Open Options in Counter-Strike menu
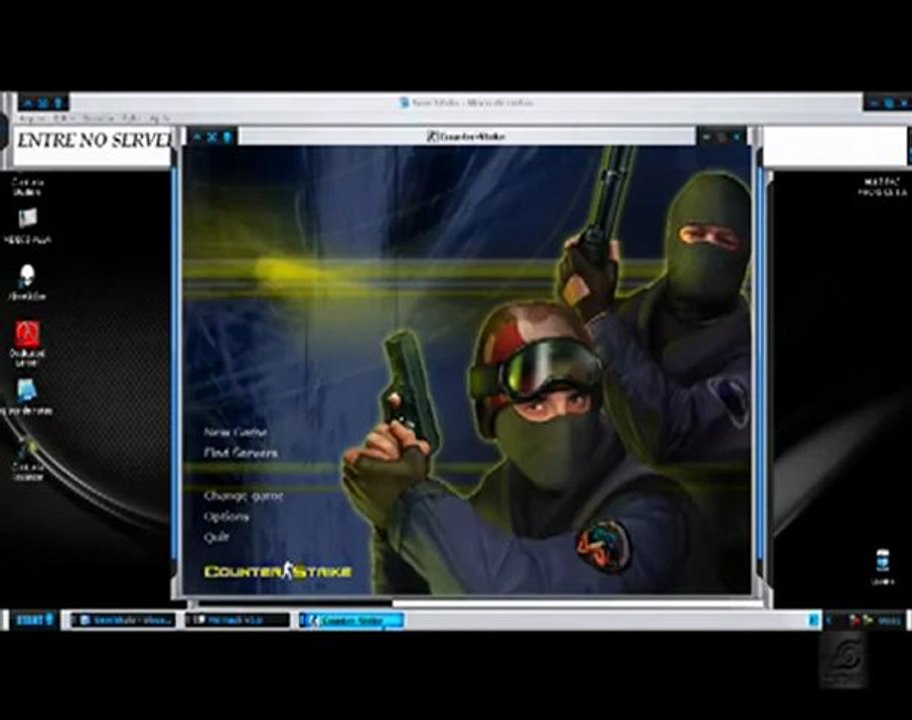The width and height of the screenshot is (912, 720). tap(226, 516)
